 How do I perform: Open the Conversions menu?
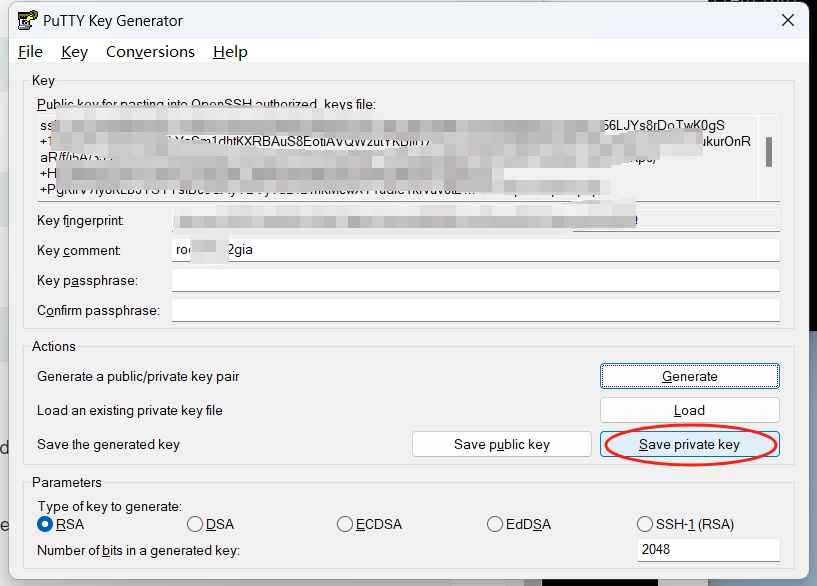click(151, 52)
